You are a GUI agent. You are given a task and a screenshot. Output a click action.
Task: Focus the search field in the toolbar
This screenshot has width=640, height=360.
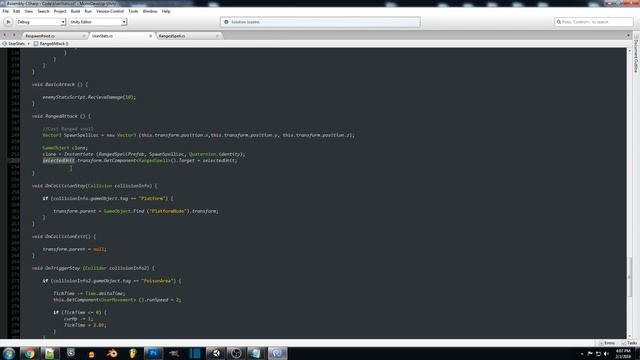(594, 22)
